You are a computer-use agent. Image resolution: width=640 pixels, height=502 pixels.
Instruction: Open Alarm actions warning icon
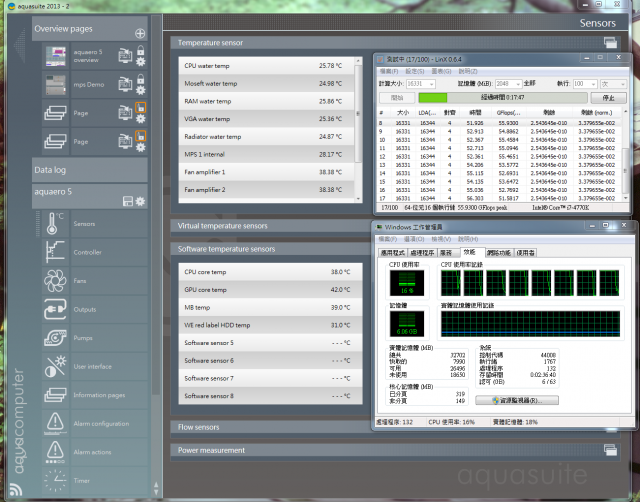pos(55,452)
